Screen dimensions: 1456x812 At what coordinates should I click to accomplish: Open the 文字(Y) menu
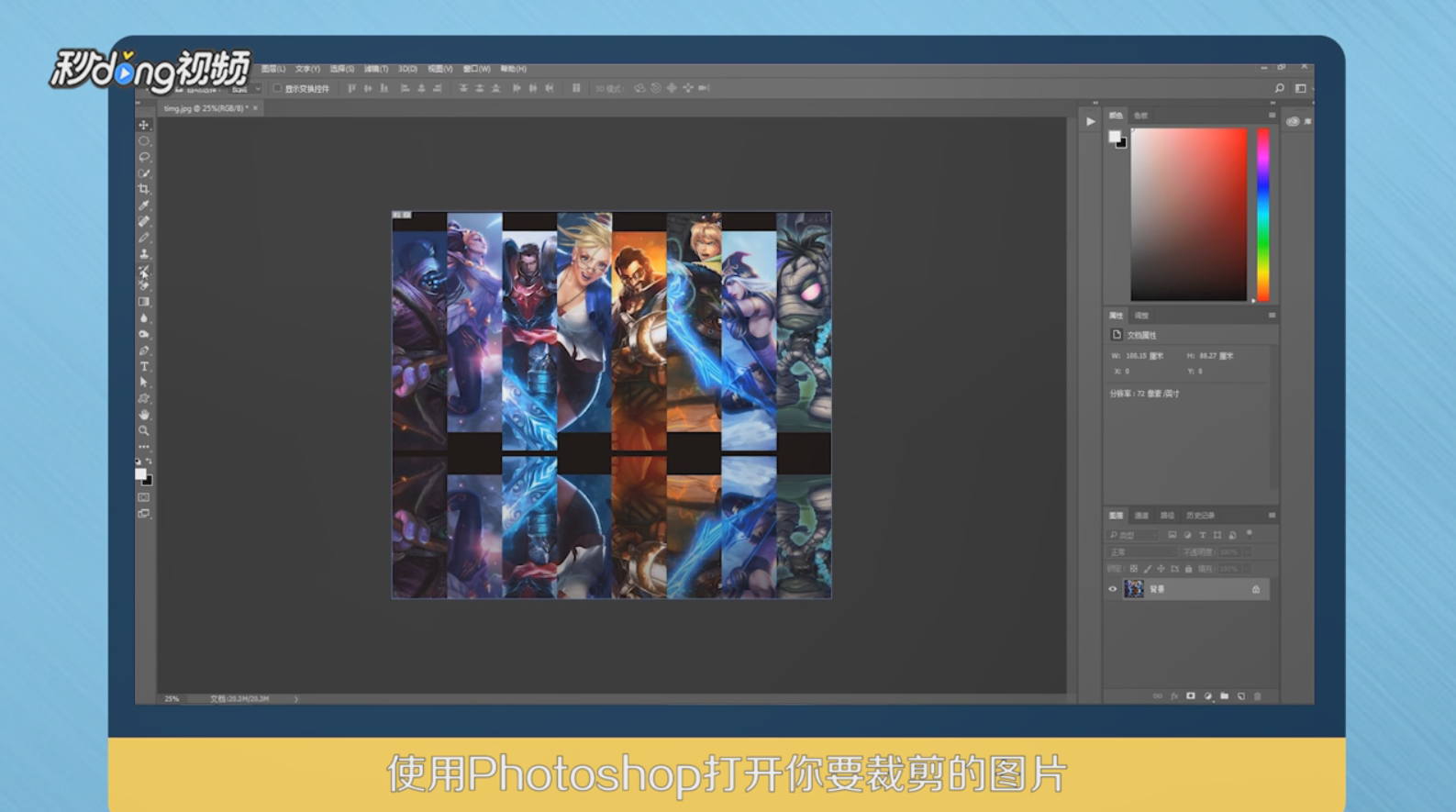(307, 69)
